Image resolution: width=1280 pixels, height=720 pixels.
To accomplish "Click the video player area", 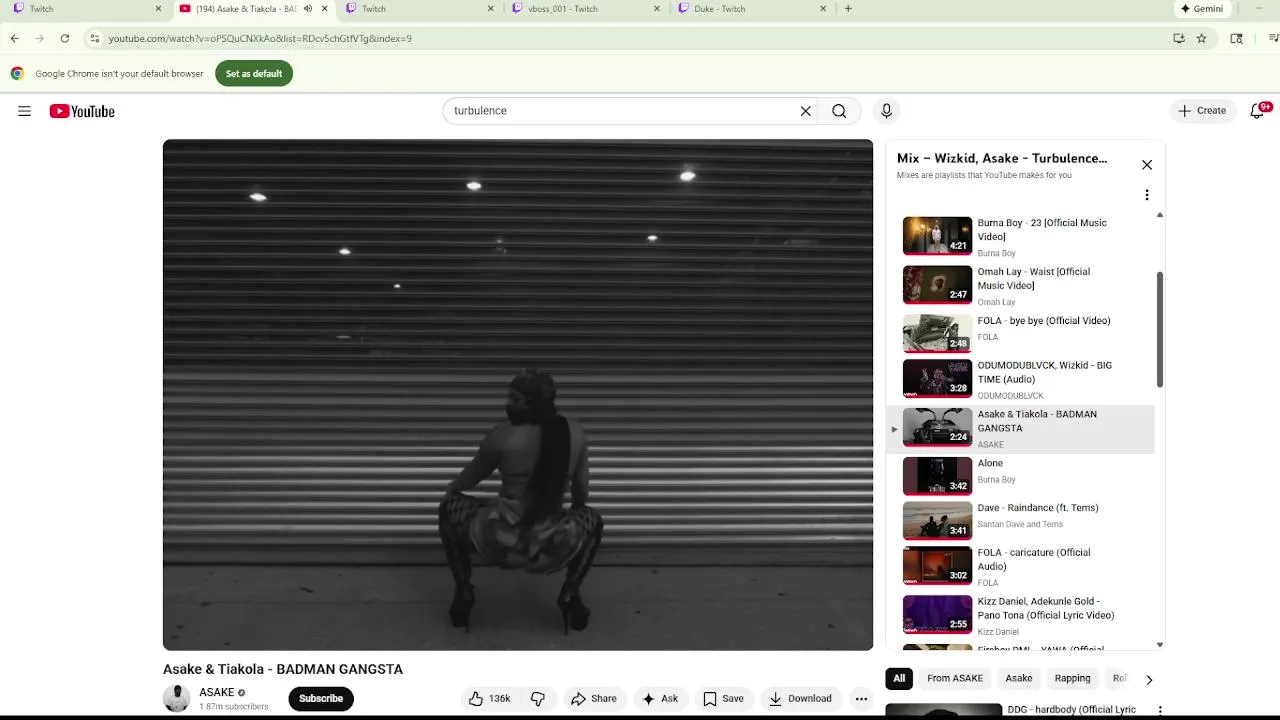I will [x=518, y=395].
